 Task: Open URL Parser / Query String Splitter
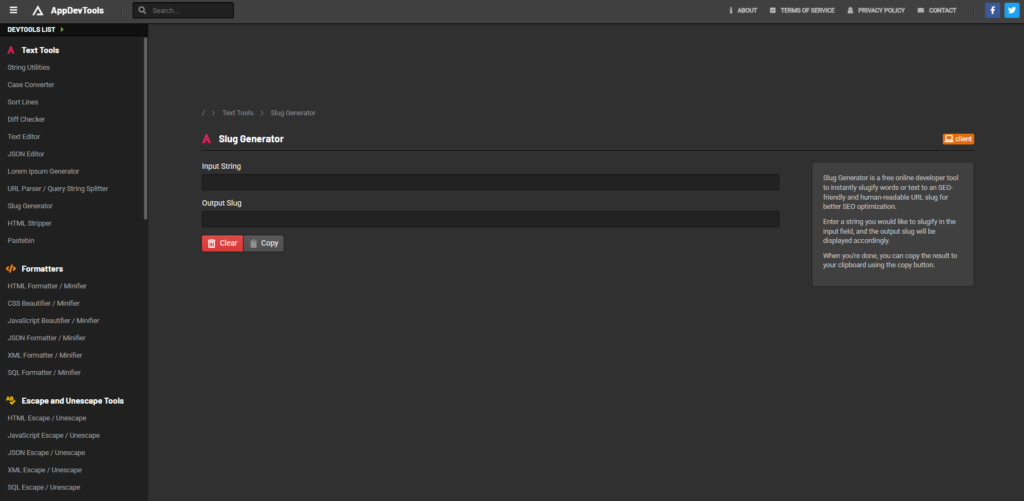tap(57, 189)
